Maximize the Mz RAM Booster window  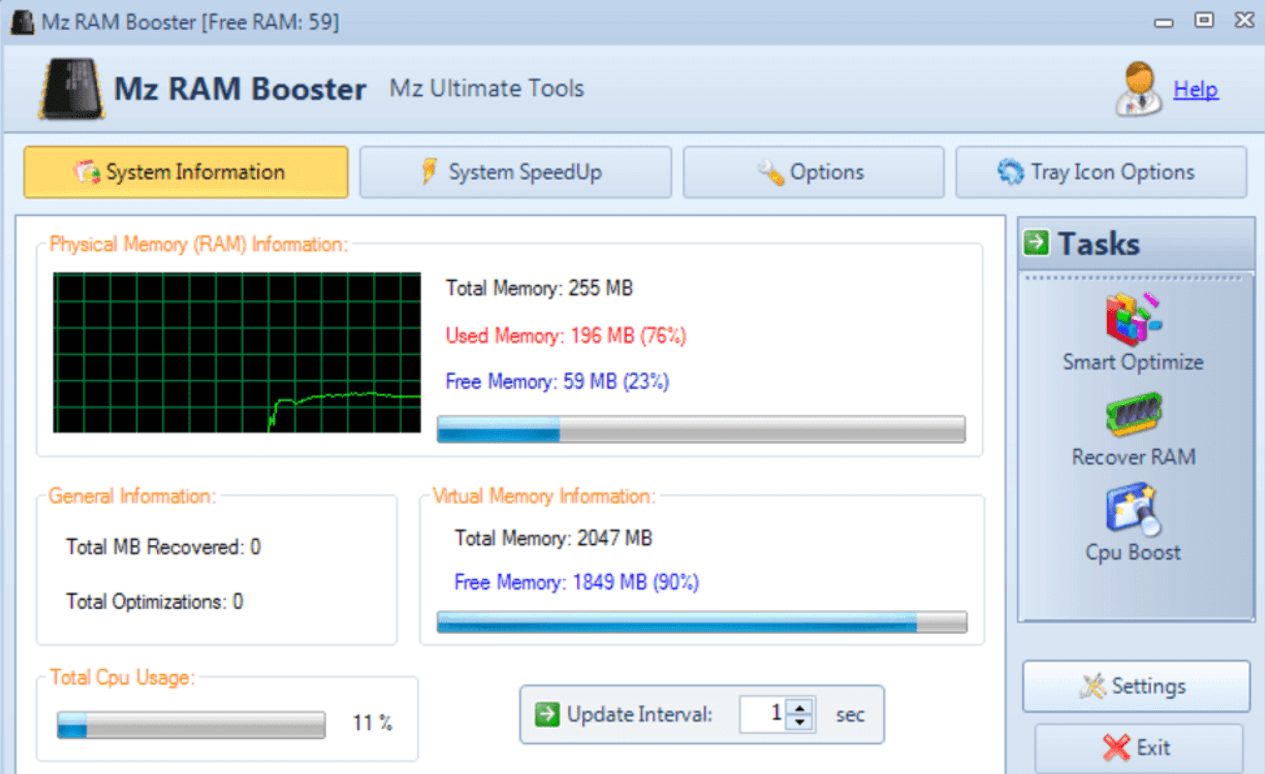[x=1204, y=20]
